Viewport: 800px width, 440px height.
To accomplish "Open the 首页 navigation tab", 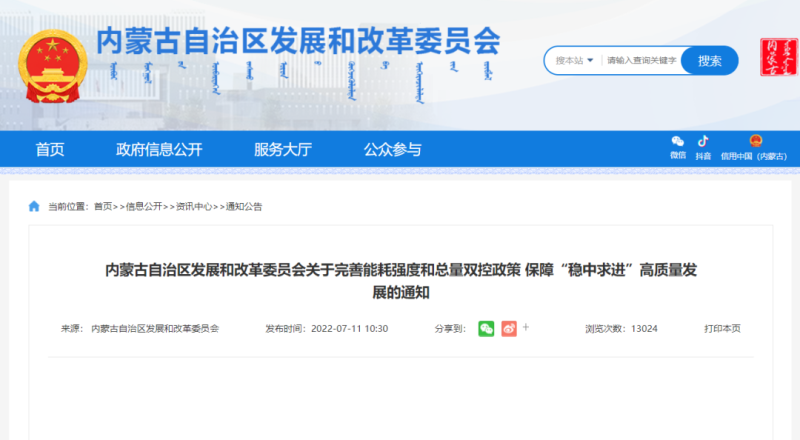I will (50, 150).
